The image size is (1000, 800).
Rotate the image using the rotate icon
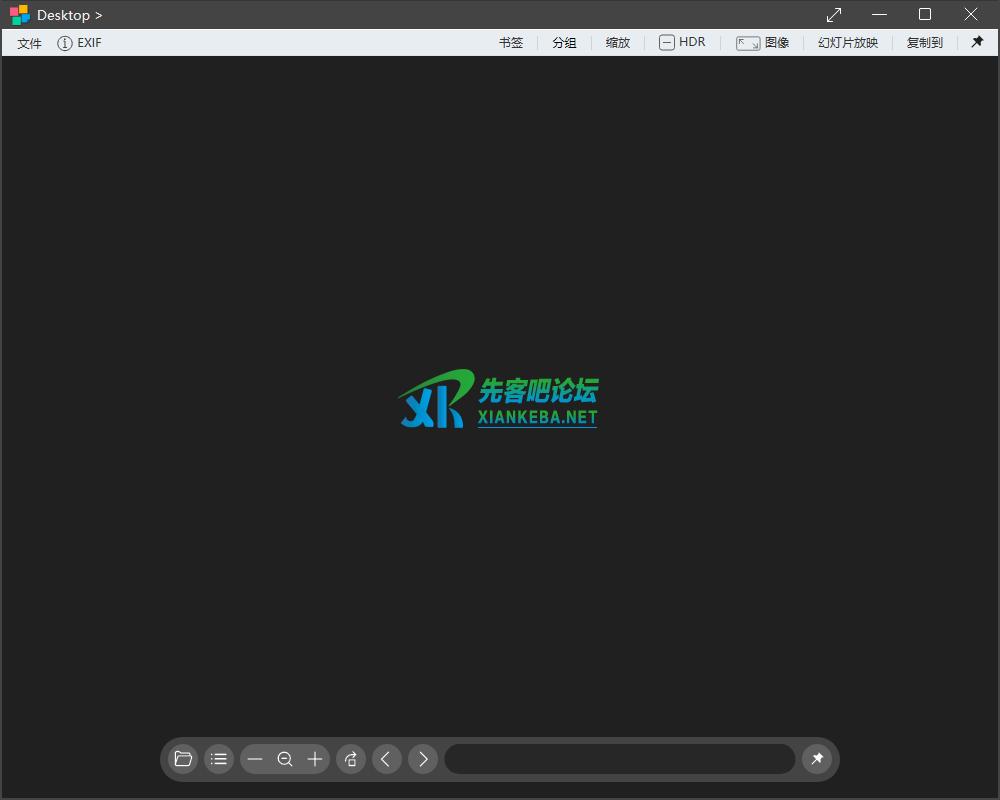(351, 759)
